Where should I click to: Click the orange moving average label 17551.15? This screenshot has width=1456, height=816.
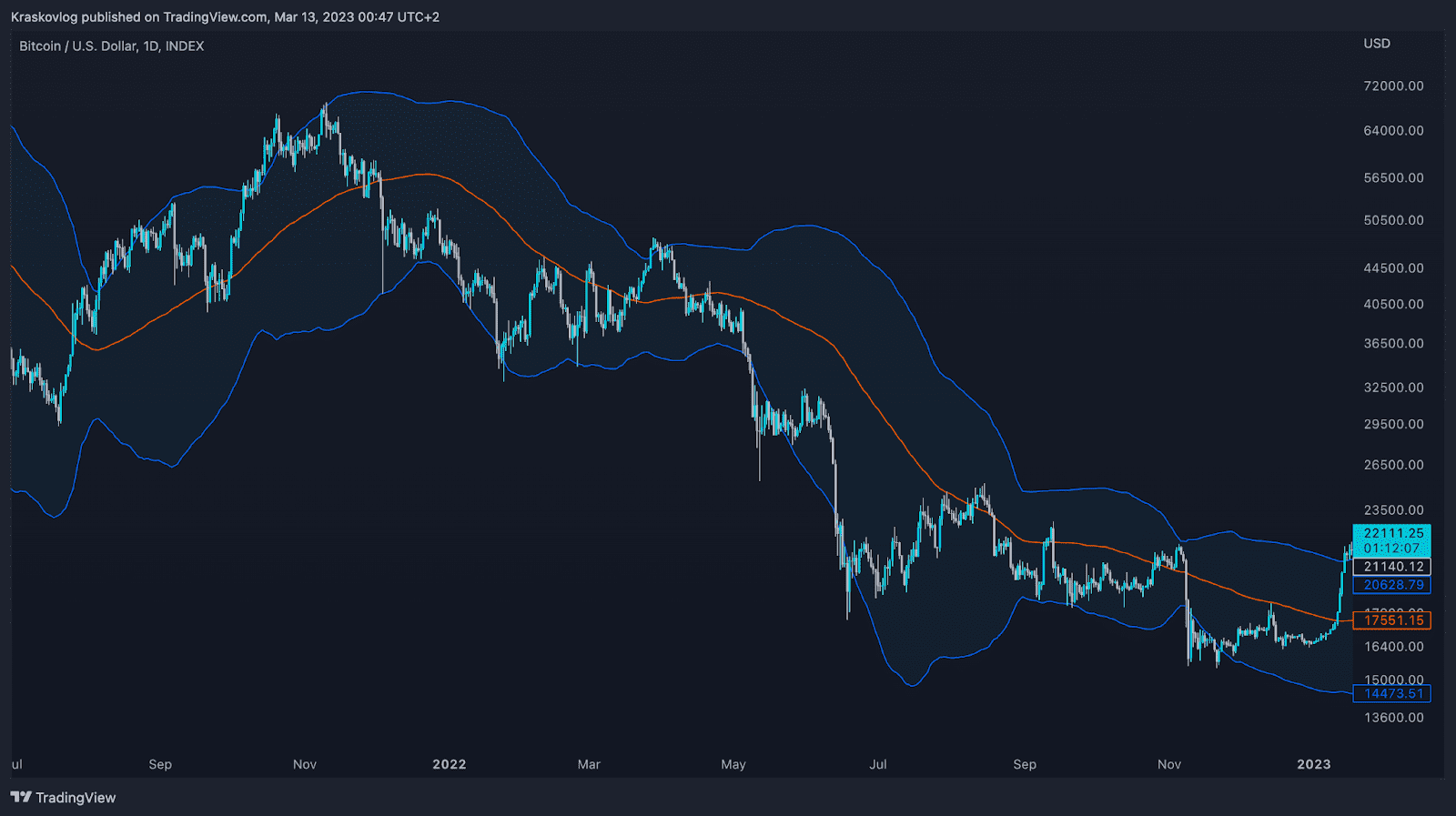tap(1392, 620)
